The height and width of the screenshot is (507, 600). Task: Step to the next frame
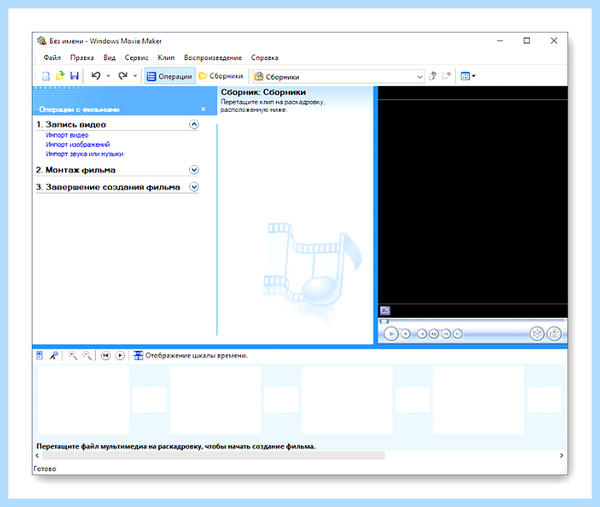click(446, 334)
